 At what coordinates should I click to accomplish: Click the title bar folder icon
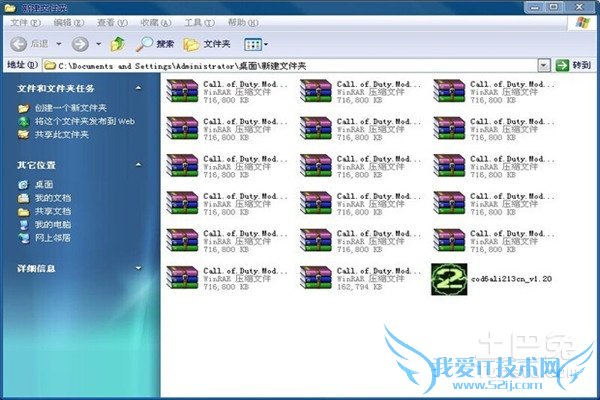pyautogui.click(x=10, y=8)
